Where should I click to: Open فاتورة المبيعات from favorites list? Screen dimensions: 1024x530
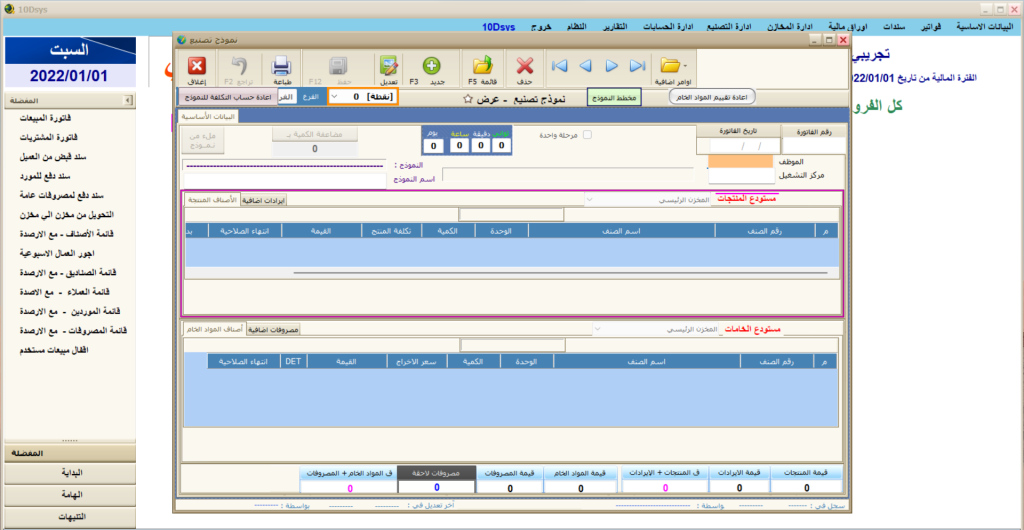click(46, 119)
